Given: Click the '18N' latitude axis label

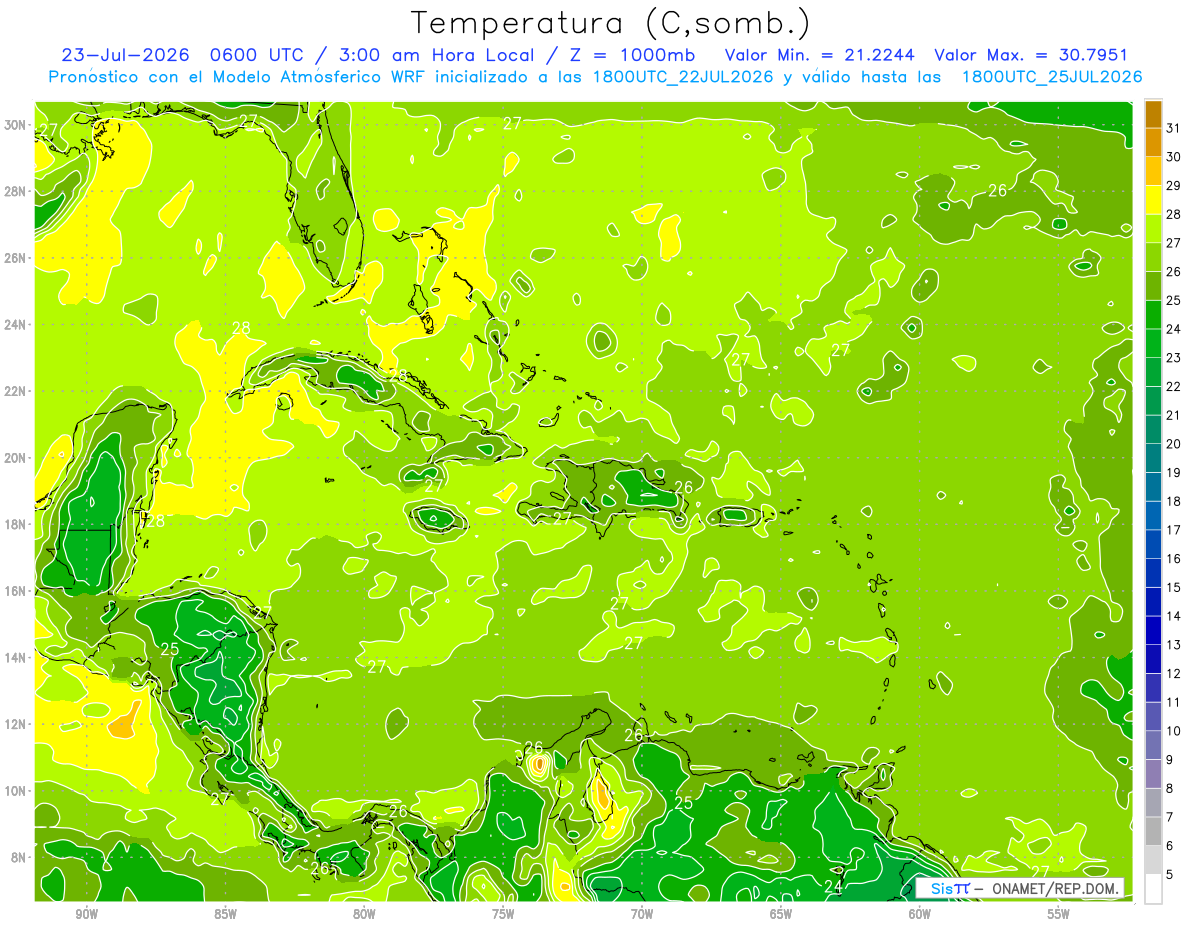Looking at the screenshot, I should click(x=15, y=524).
